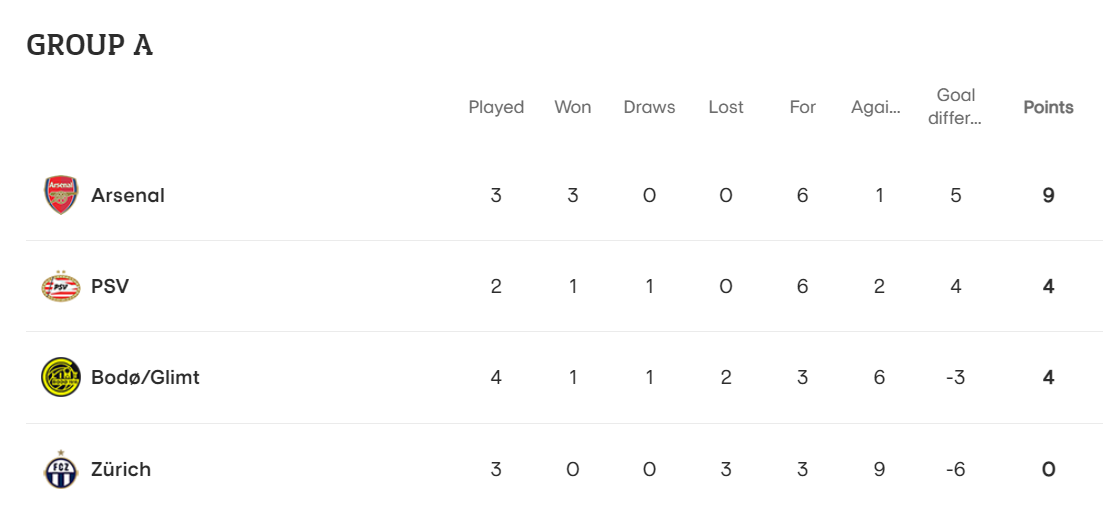Click the Won column header

coord(572,107)
